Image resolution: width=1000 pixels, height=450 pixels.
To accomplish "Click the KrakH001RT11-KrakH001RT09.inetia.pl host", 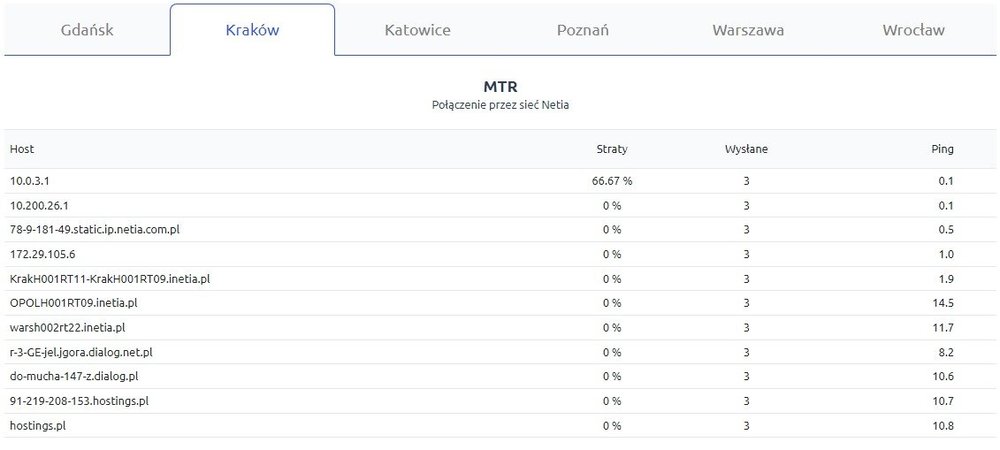I will point(109,279).
